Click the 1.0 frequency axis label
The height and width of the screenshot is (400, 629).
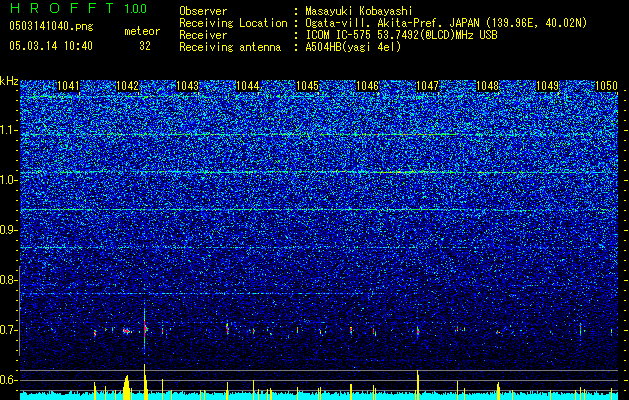pos(7,180)
